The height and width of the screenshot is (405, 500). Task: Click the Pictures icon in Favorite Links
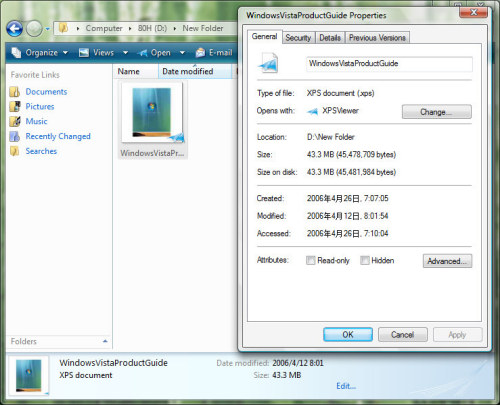[15, 107]
